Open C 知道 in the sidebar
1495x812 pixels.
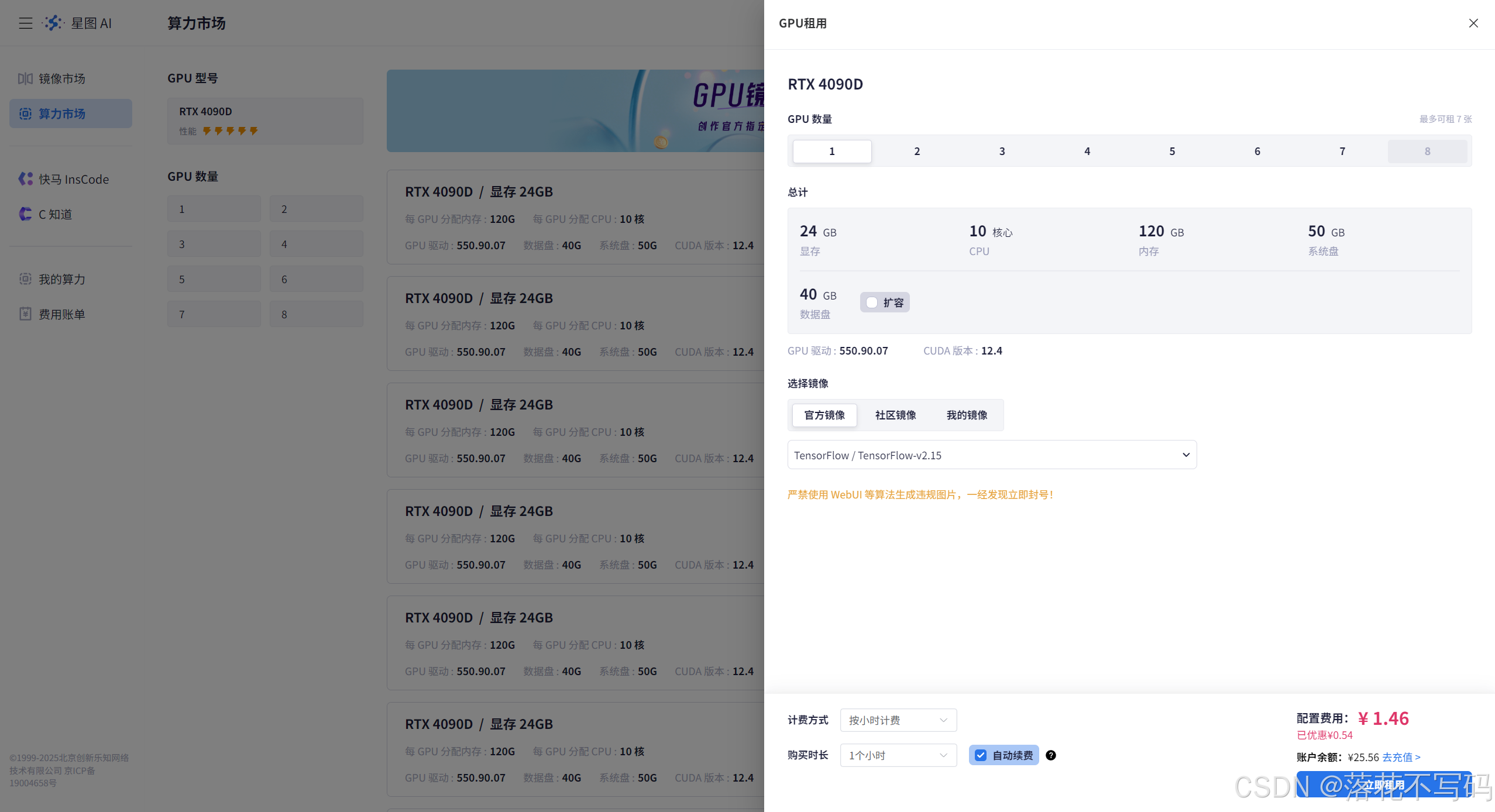[x=54, y=214]
